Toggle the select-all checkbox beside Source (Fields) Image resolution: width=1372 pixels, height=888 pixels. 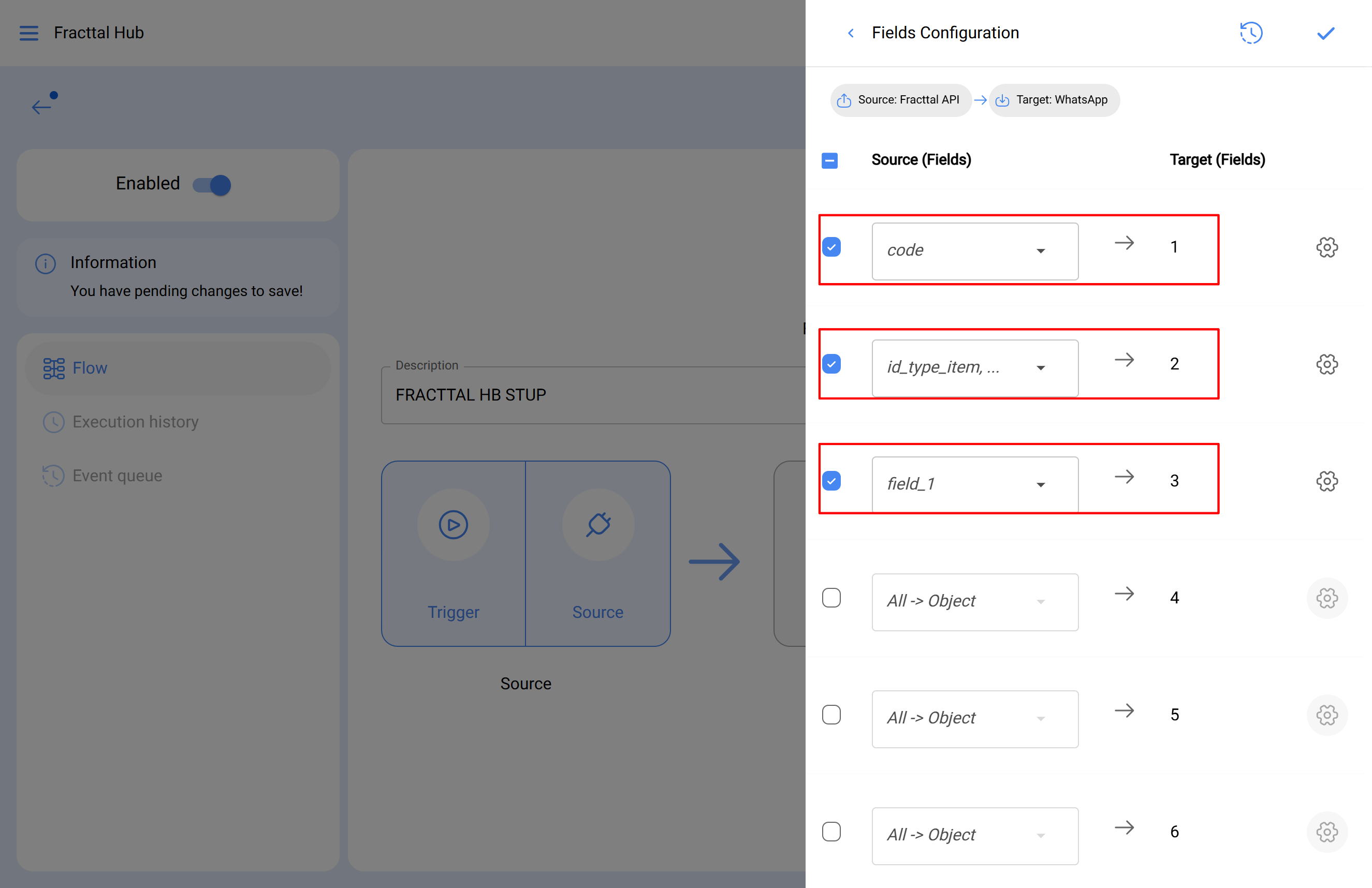coord(829,160)
